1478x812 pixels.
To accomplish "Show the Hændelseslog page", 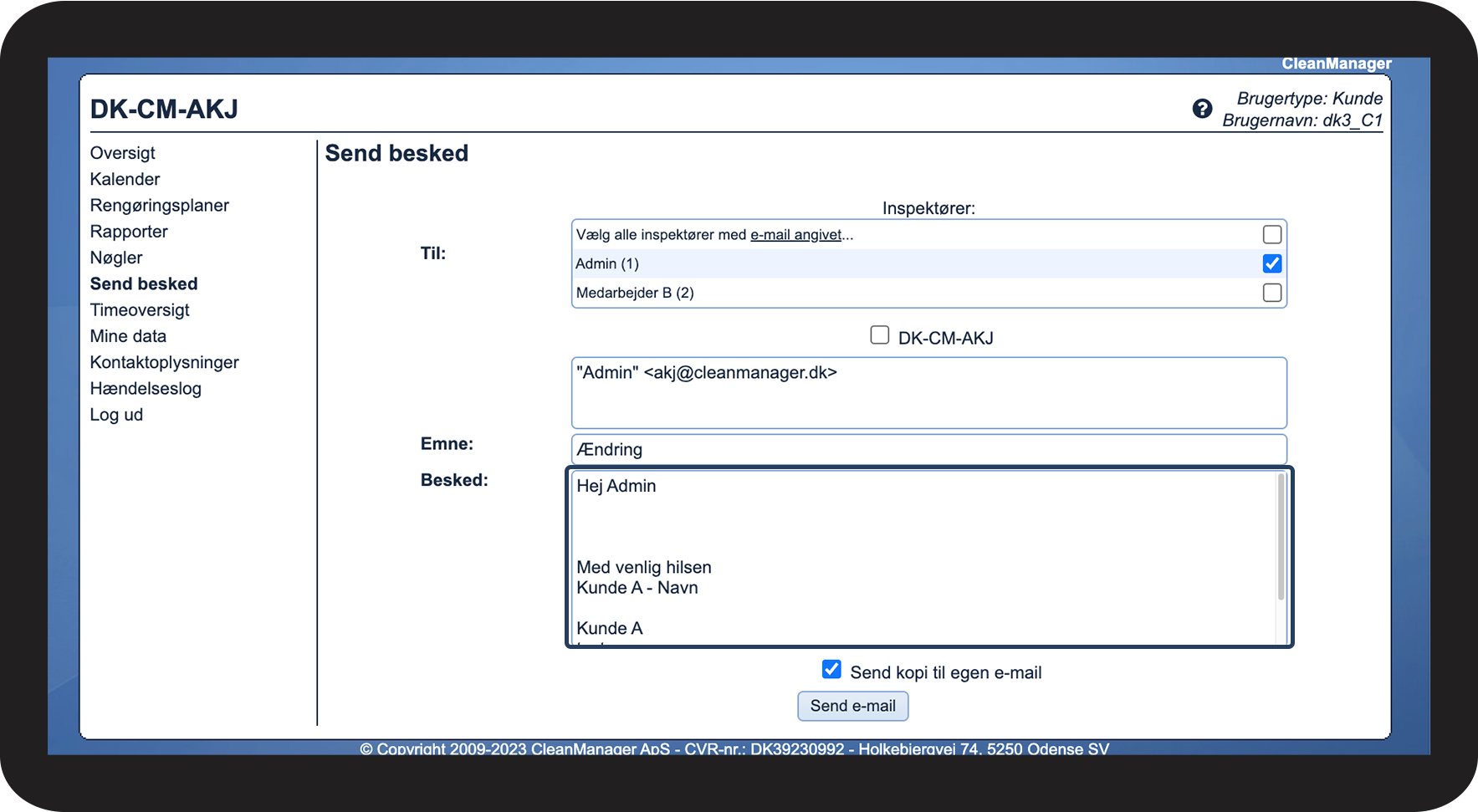I will (x=146, y=389).
